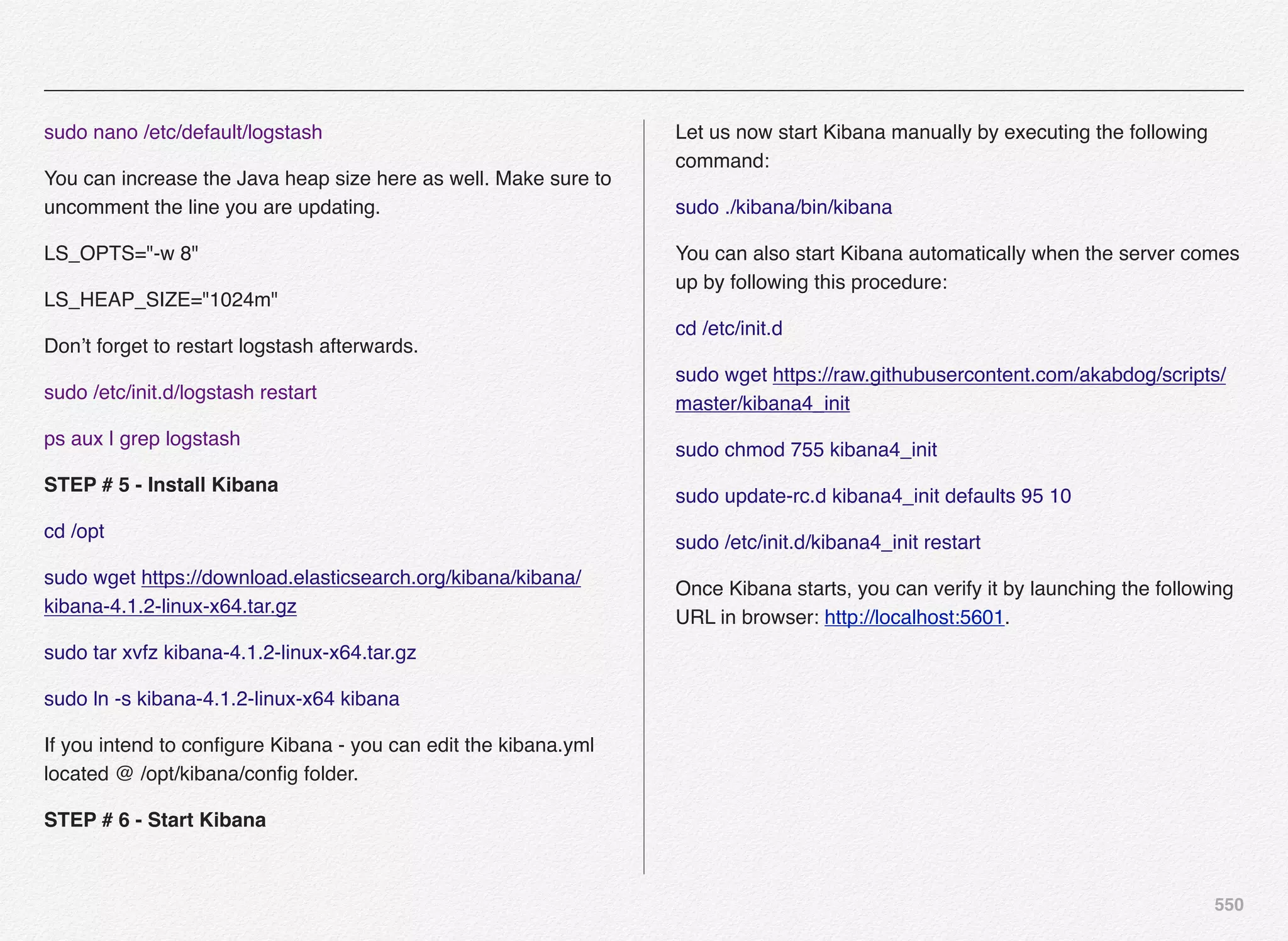Click the STEP # 6 - Start Kibana heading
This screenshot has height=941, width=1288.
[x=155, y=820]
